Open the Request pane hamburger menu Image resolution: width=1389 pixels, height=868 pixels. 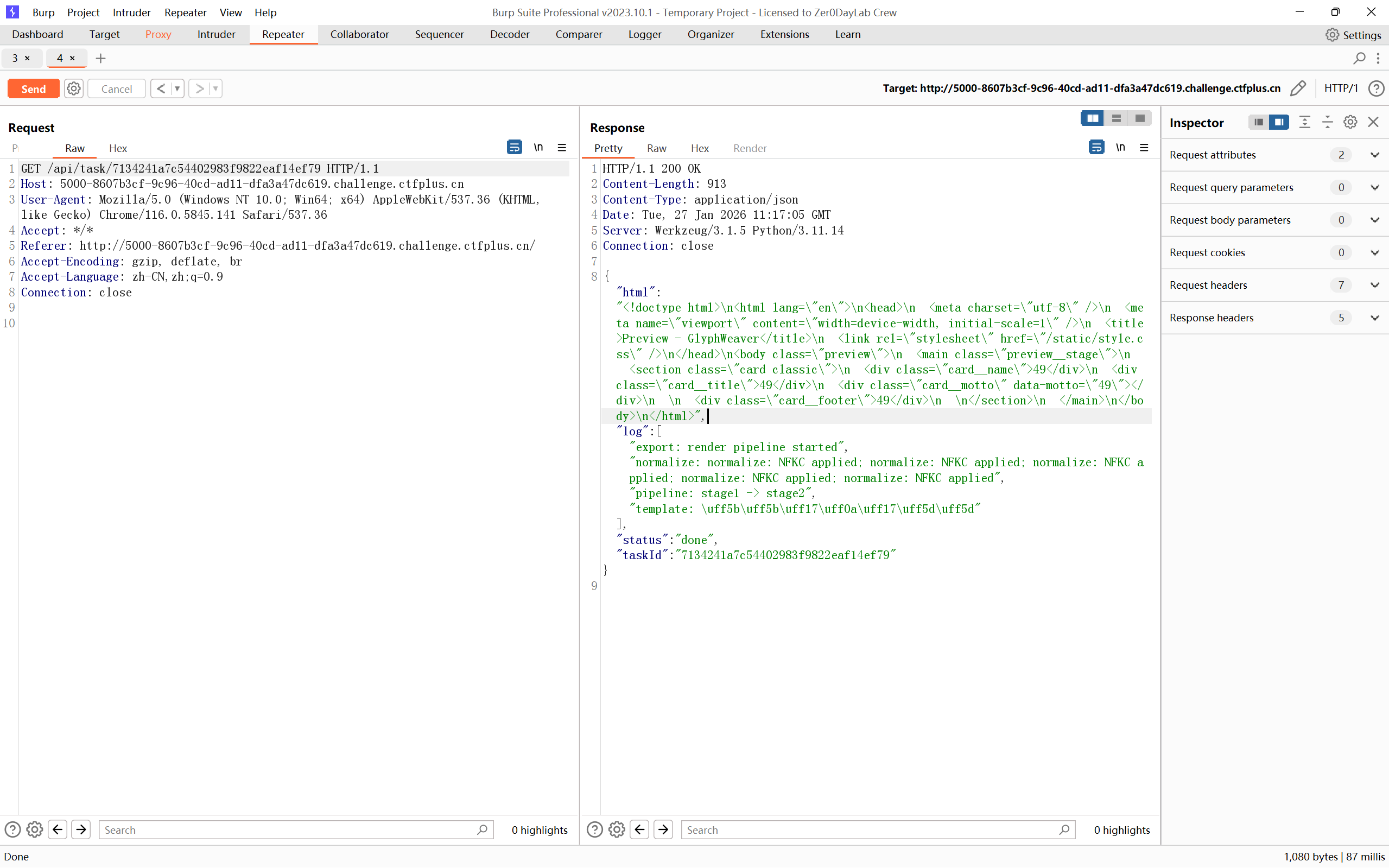[562, 148]
